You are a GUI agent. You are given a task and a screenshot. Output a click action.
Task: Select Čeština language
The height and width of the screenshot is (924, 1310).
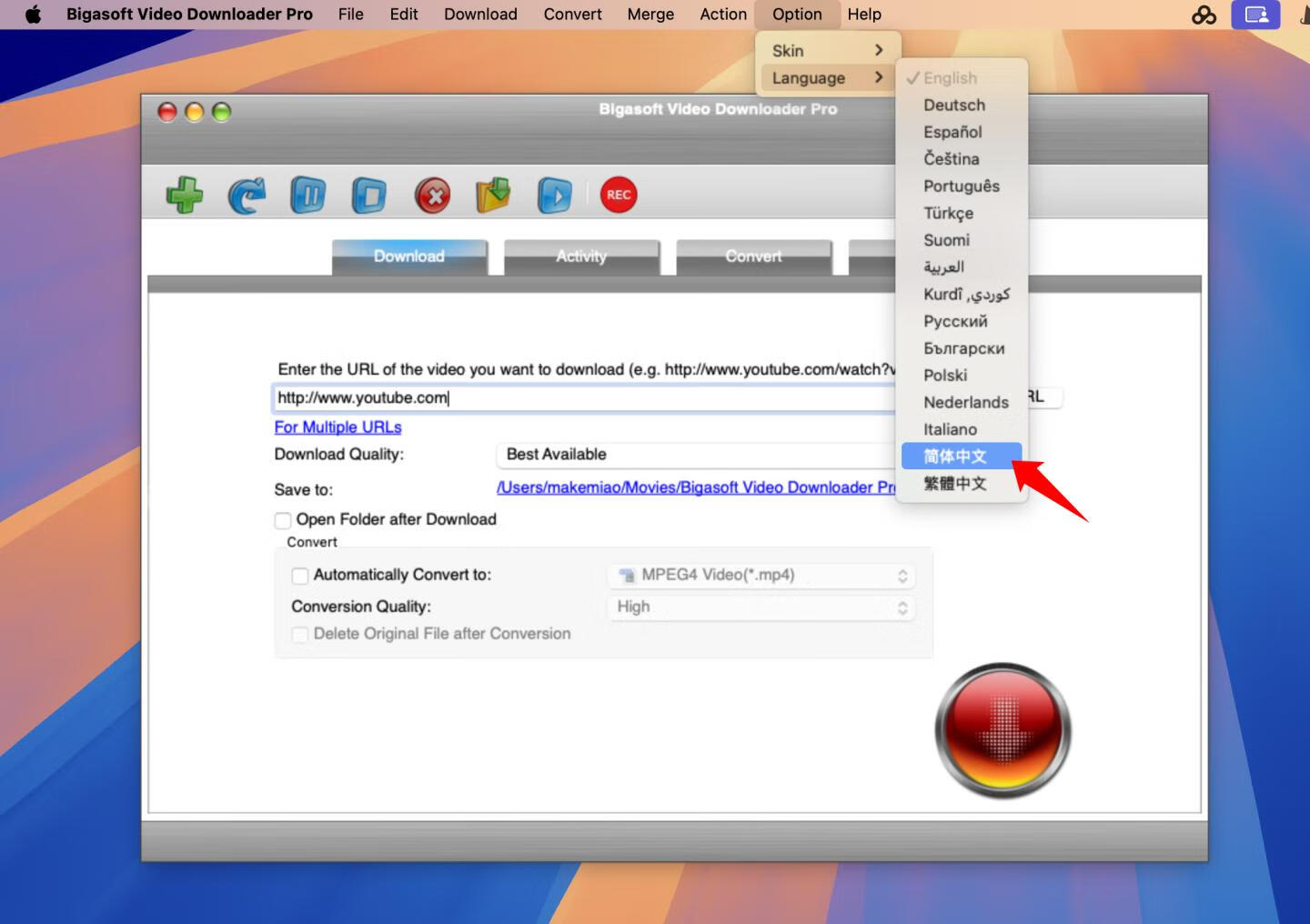pyautogui.click(x=962, y=159)
